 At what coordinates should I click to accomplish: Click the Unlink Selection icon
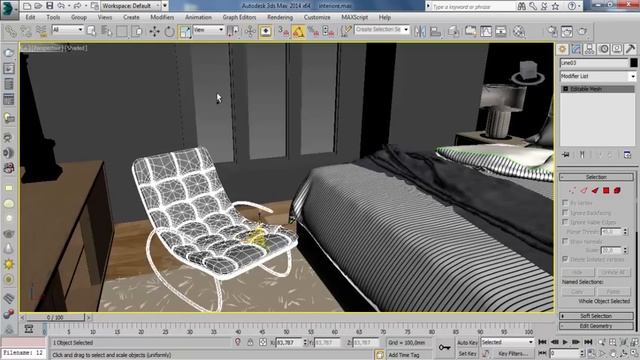(26, 31)
